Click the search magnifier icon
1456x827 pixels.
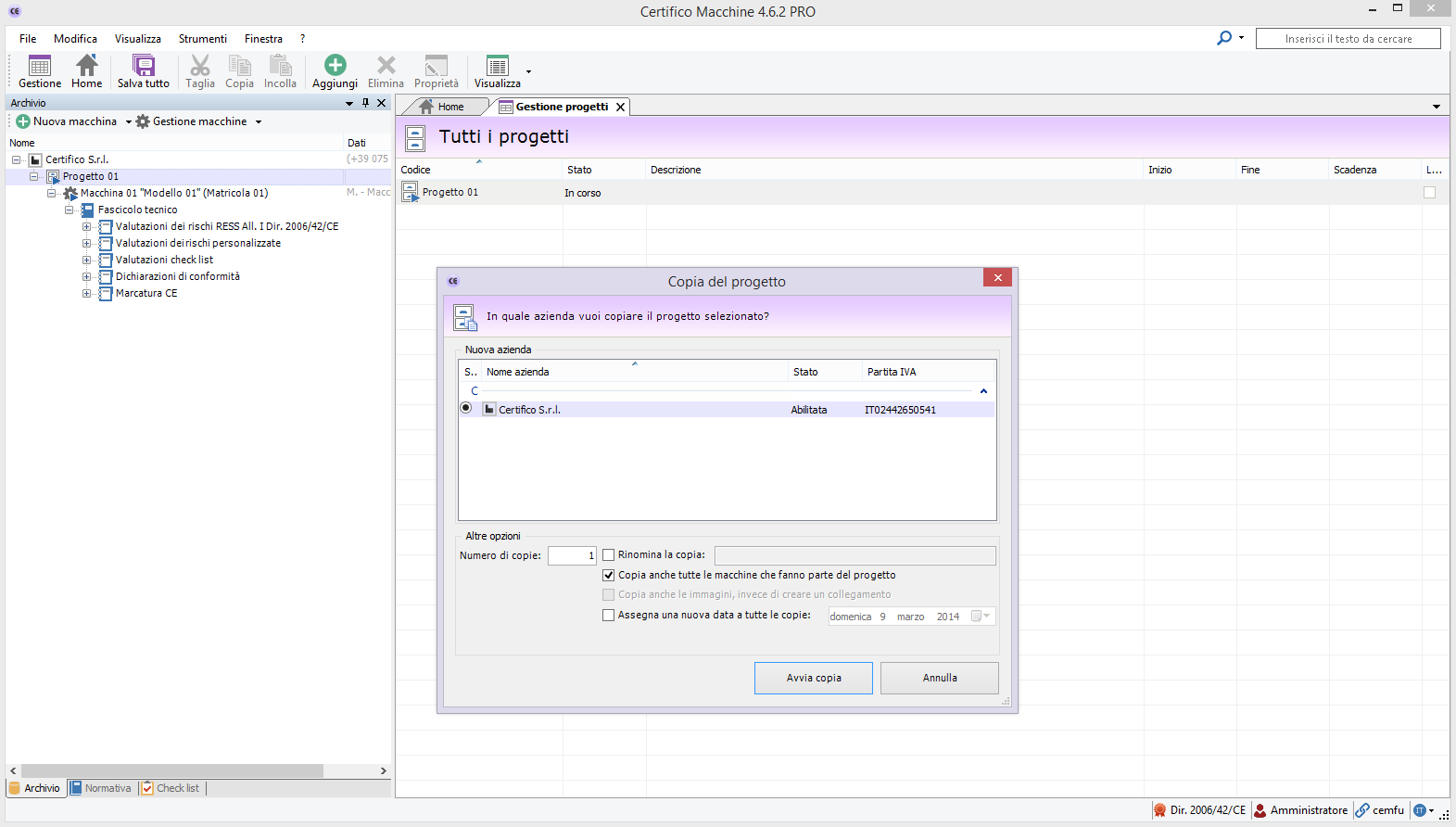(1224, 38)
